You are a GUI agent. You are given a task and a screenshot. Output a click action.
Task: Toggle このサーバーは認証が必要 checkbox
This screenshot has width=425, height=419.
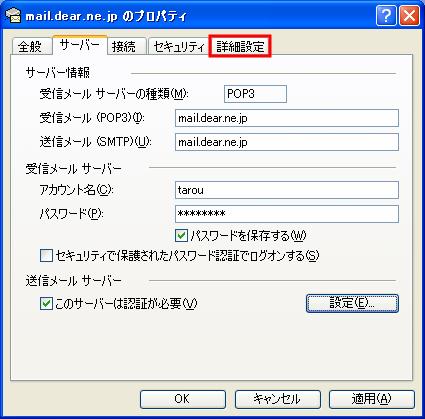(x=46, y=304)
